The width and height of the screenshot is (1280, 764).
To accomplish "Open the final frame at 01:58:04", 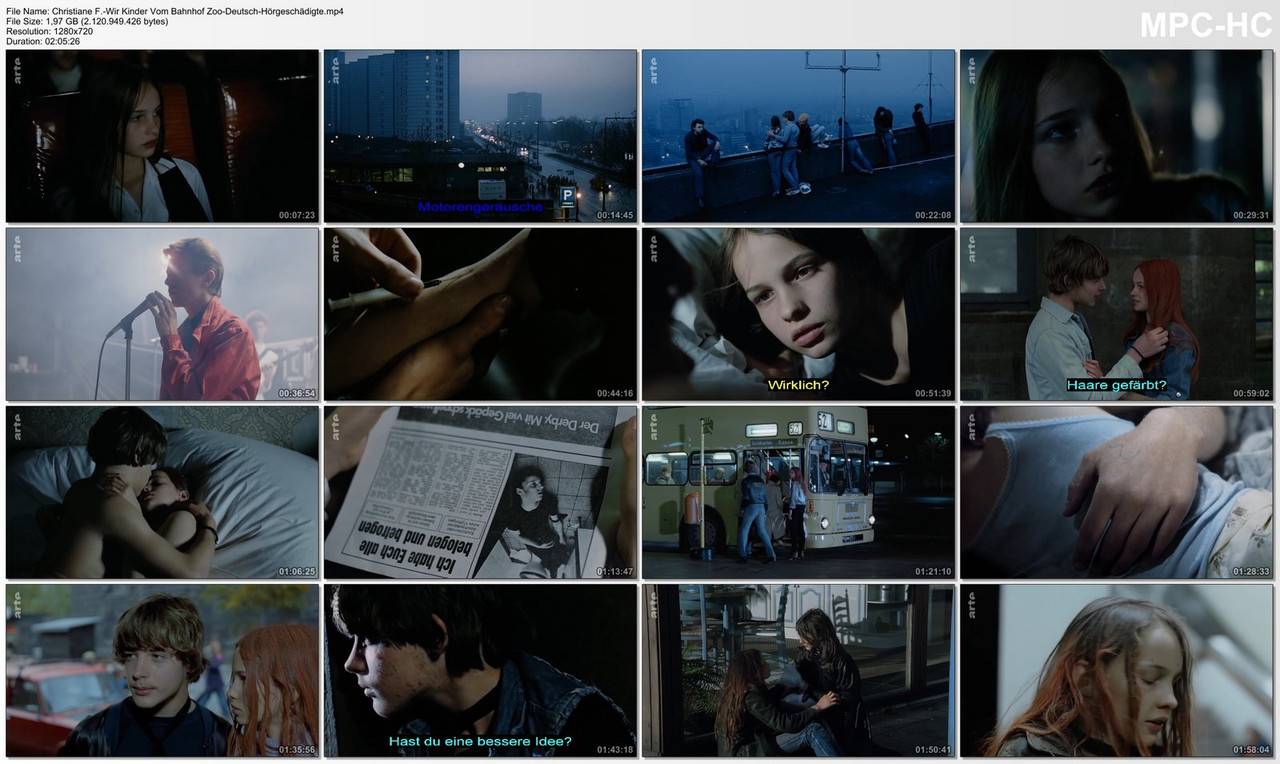I will (x=1116, y=670).
